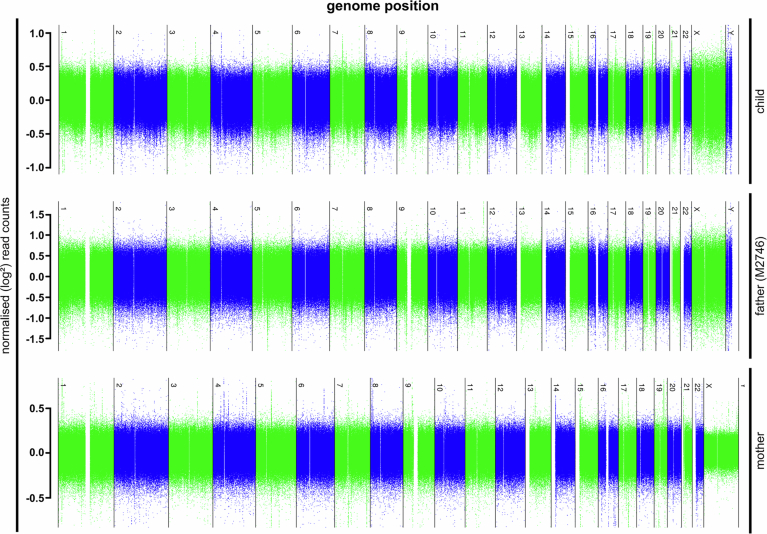Choose chromosome 1 label in mother panel
The image size is (767, 534).
click(64, 386)
